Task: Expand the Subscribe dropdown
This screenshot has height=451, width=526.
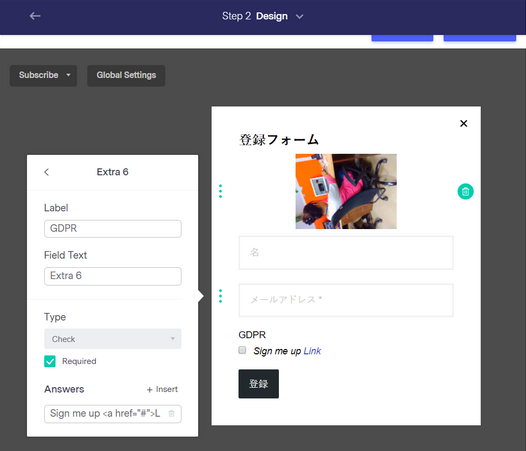Action: click(43, 76)
